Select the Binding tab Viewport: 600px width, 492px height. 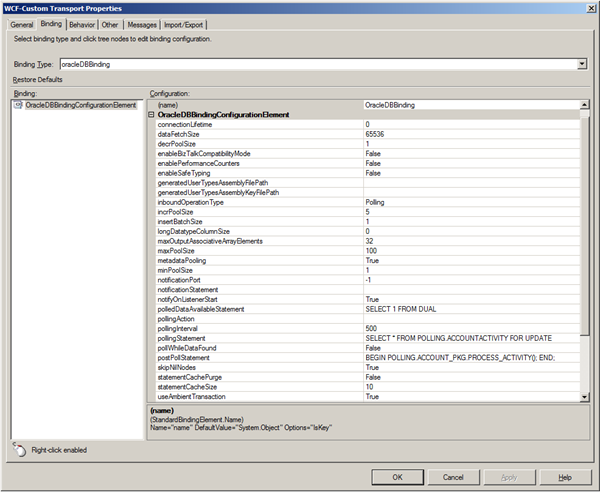pyautogui.click(x=51, y=24)
